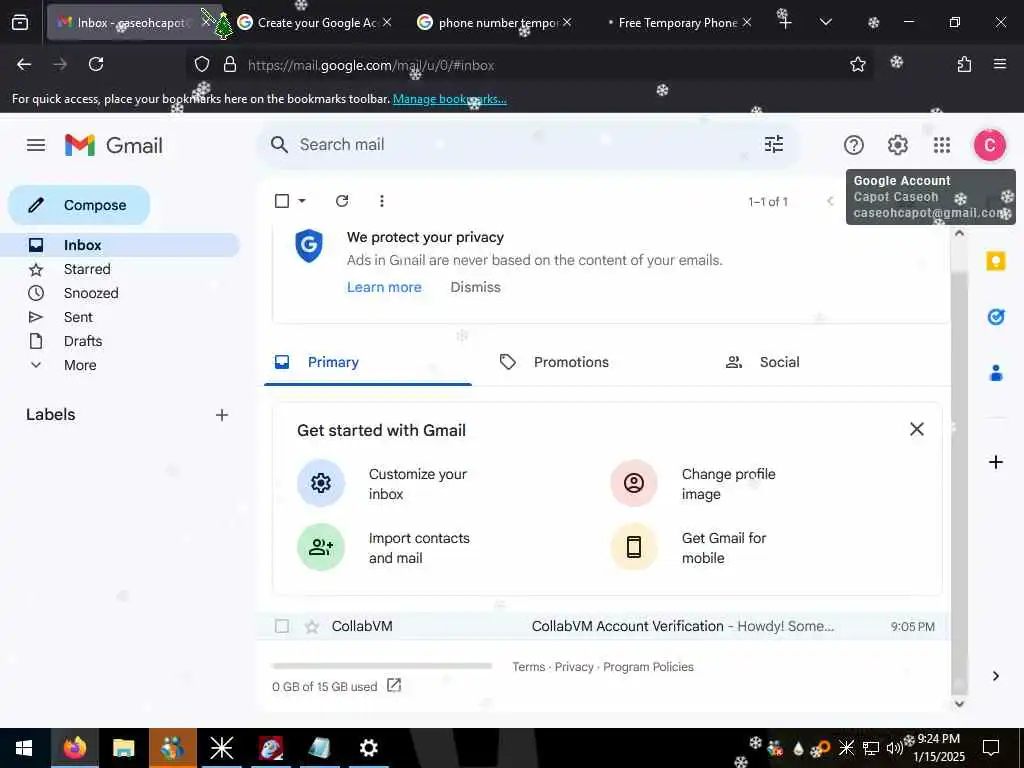
Task: Open the Starred folder
Action: pyautogui.click(x=87, y=269)
